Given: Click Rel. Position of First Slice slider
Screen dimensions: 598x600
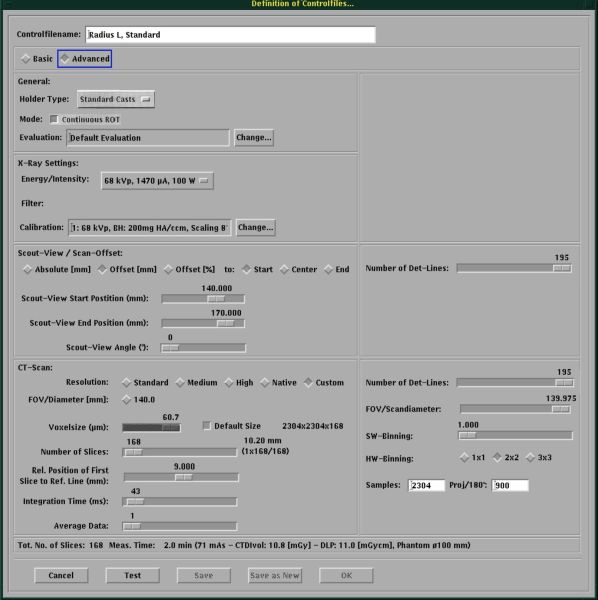Looking at the screenshot, I should [181, 477].
